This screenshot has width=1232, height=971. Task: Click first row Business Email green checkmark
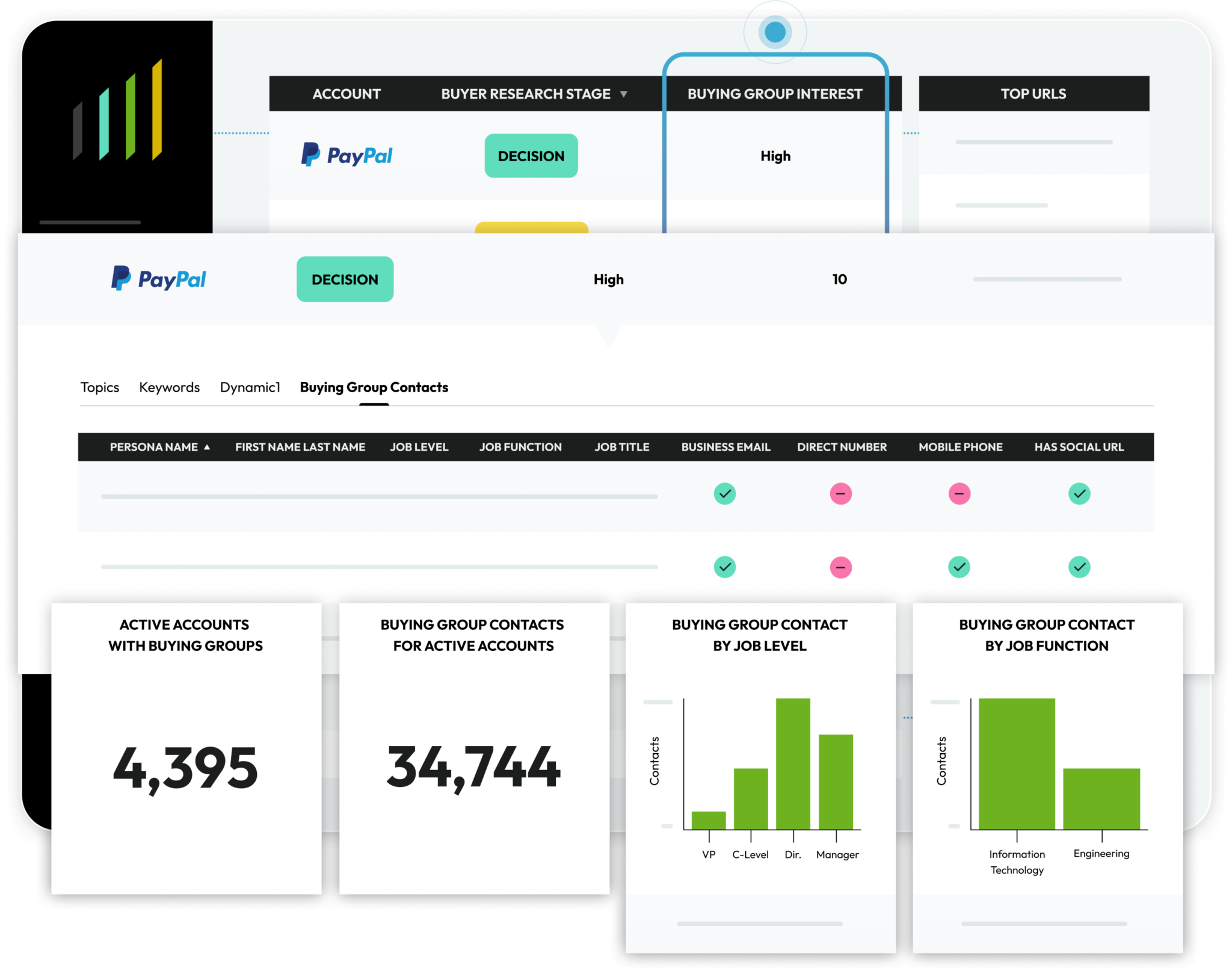pyautogui.click(x=725, y=494)
